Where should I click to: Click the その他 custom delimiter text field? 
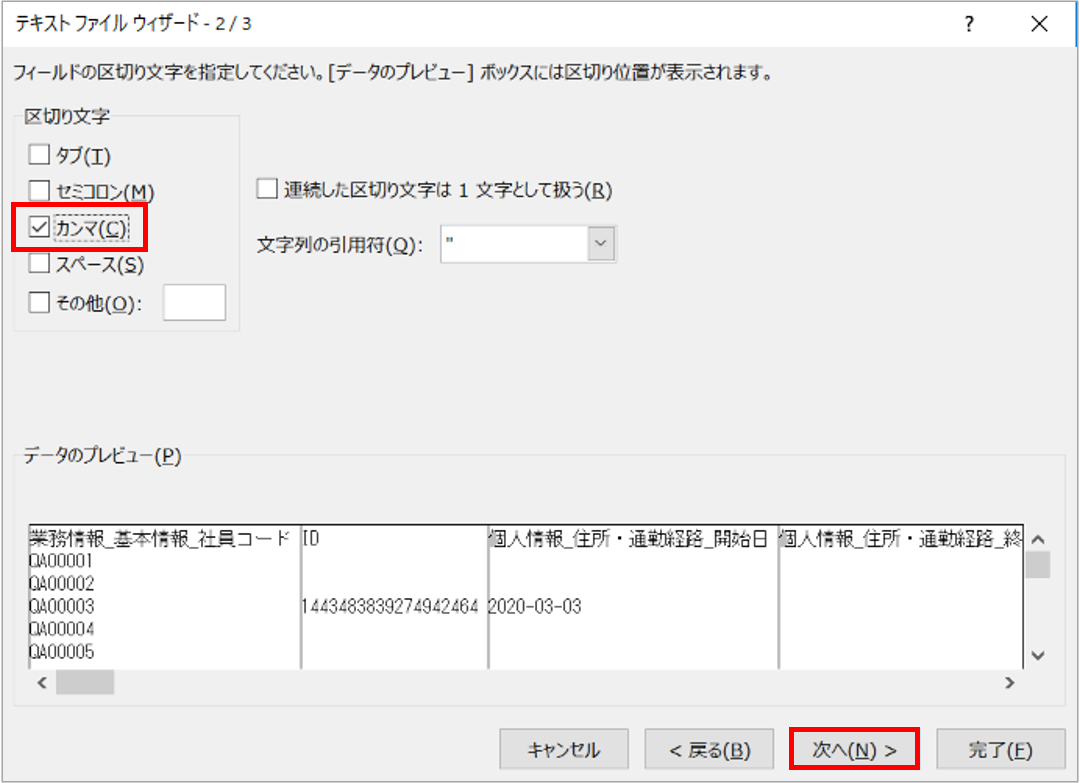pyautogui.click(x=194, y=303)
